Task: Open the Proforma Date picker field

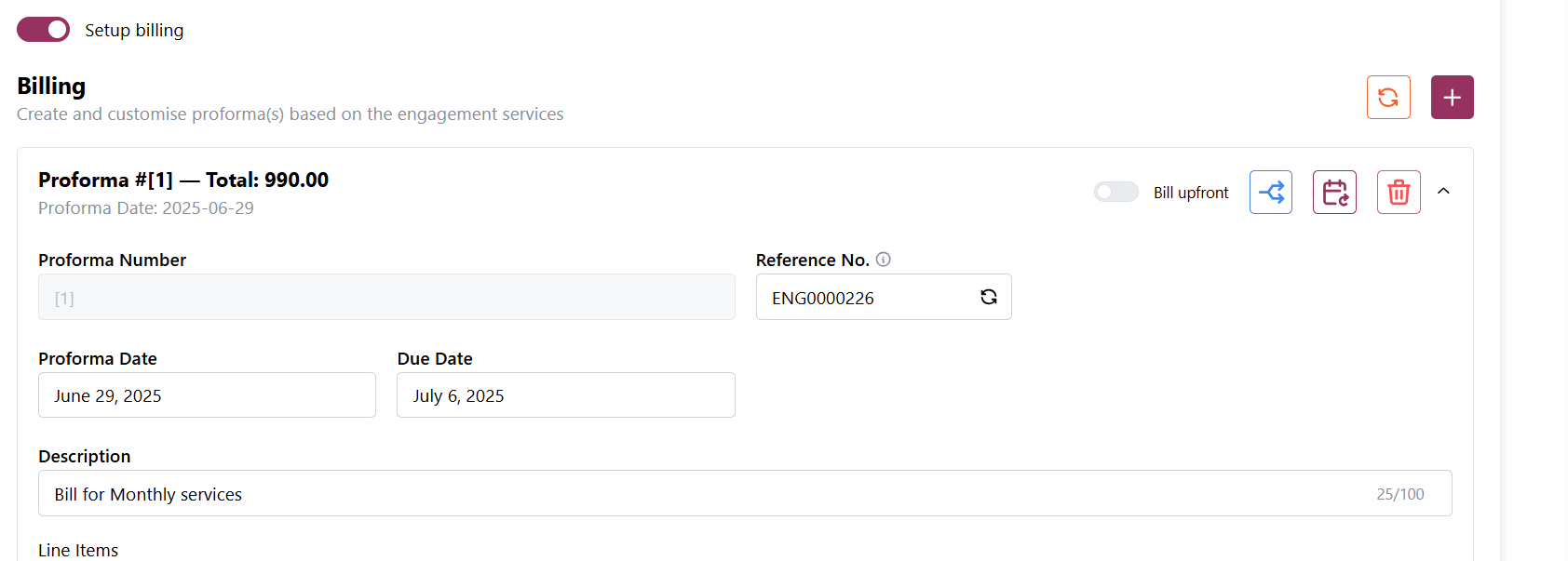Action: (207, 395)
